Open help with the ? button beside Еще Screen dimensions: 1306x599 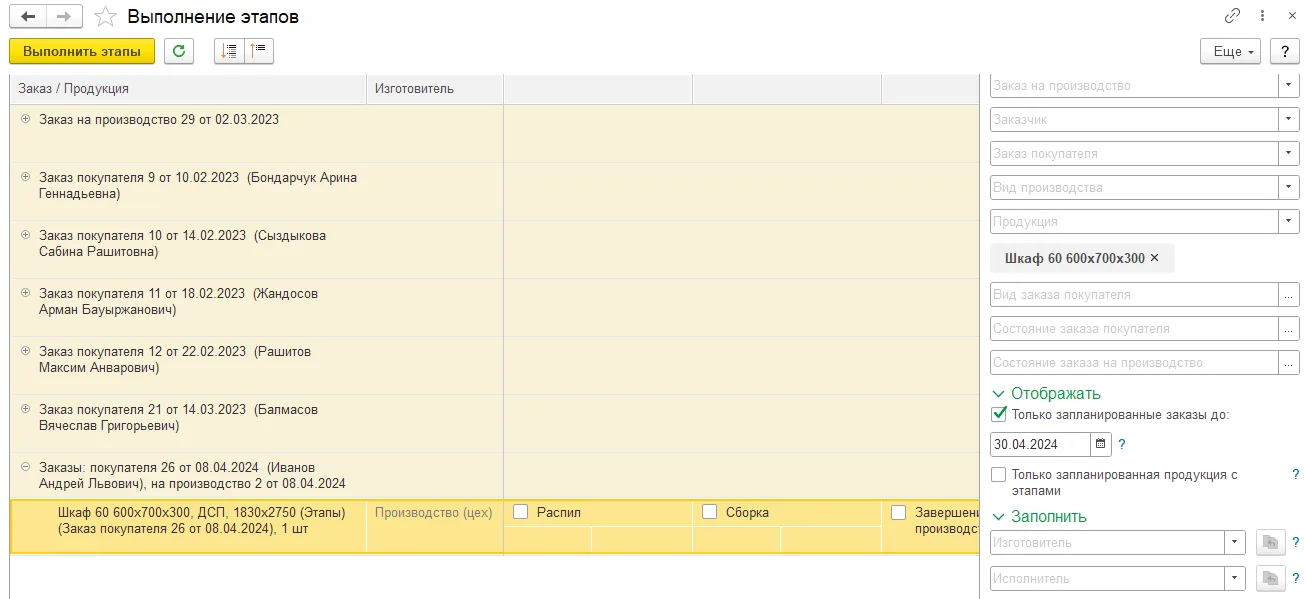coord(1284,52)
